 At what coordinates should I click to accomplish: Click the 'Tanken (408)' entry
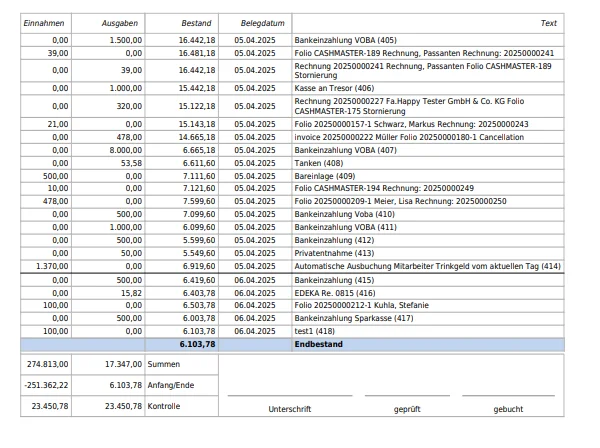pyautogui.click(x=319, y=163)
